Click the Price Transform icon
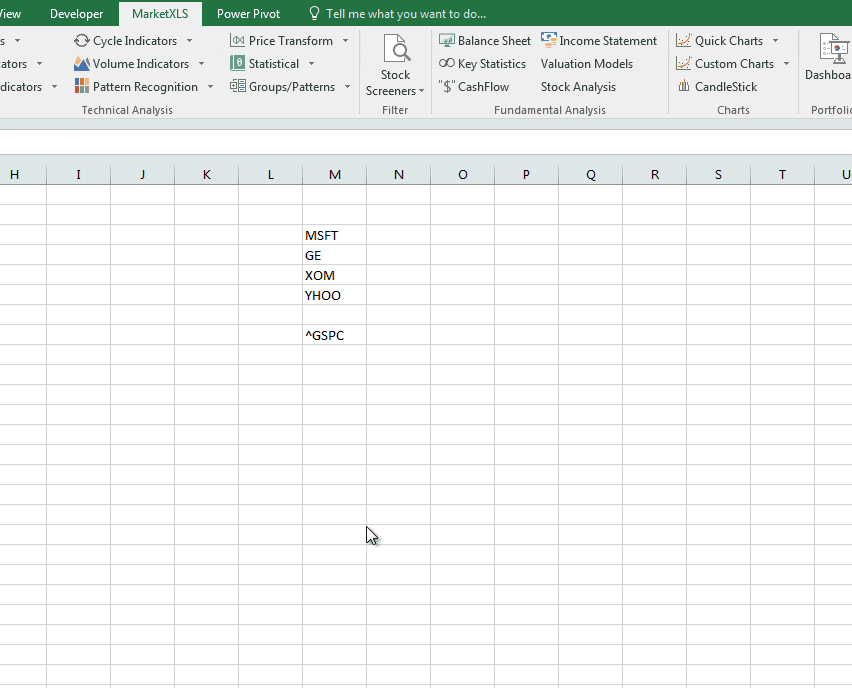 tap(237, 40)
